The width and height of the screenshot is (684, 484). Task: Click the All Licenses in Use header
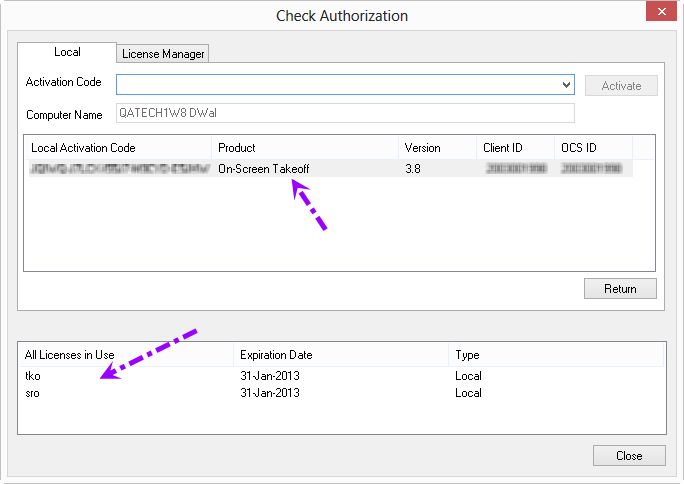126,355
